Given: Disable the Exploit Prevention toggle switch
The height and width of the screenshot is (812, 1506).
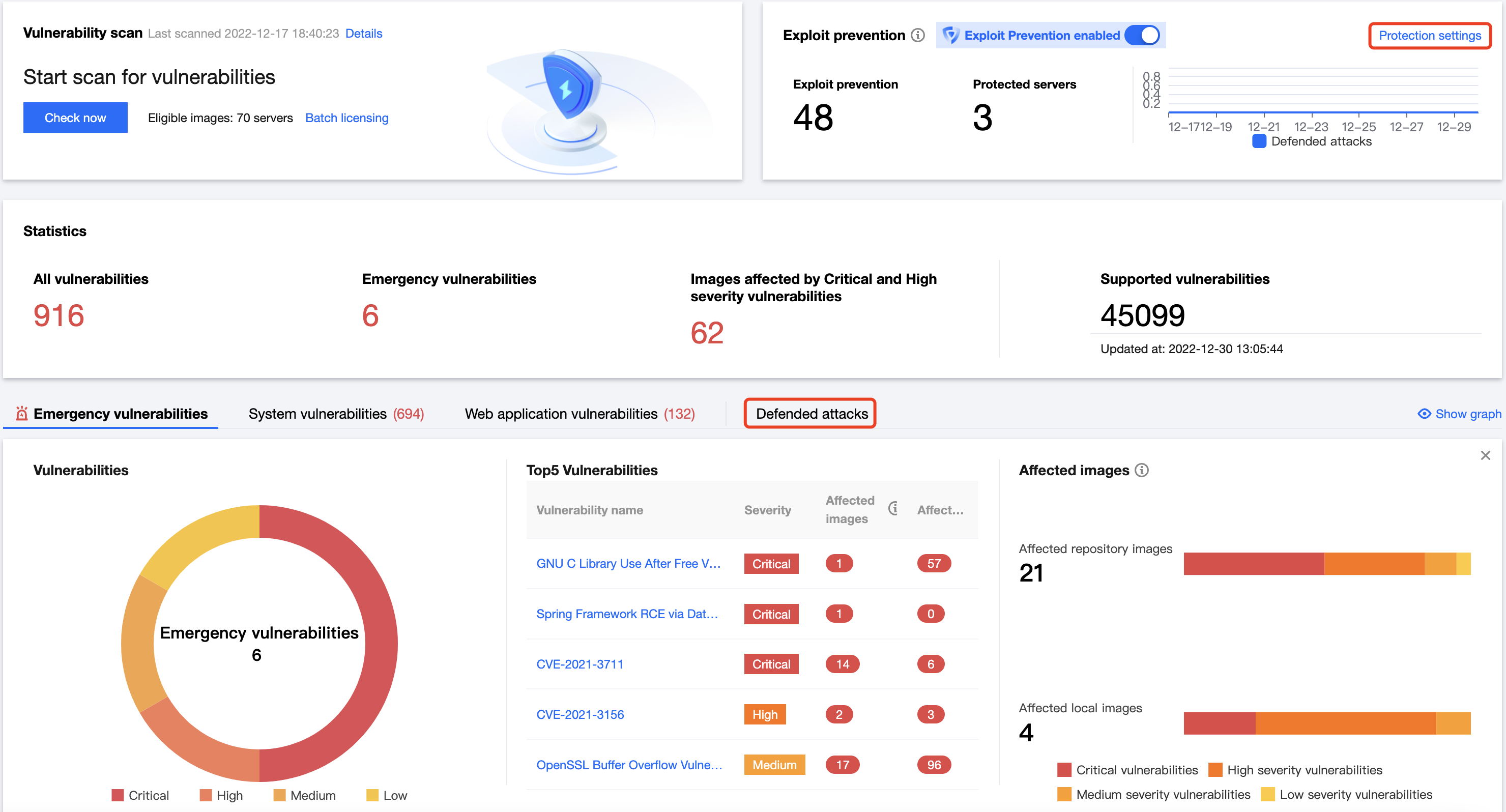Looking at the screenshot, I should coord(1142,36).
